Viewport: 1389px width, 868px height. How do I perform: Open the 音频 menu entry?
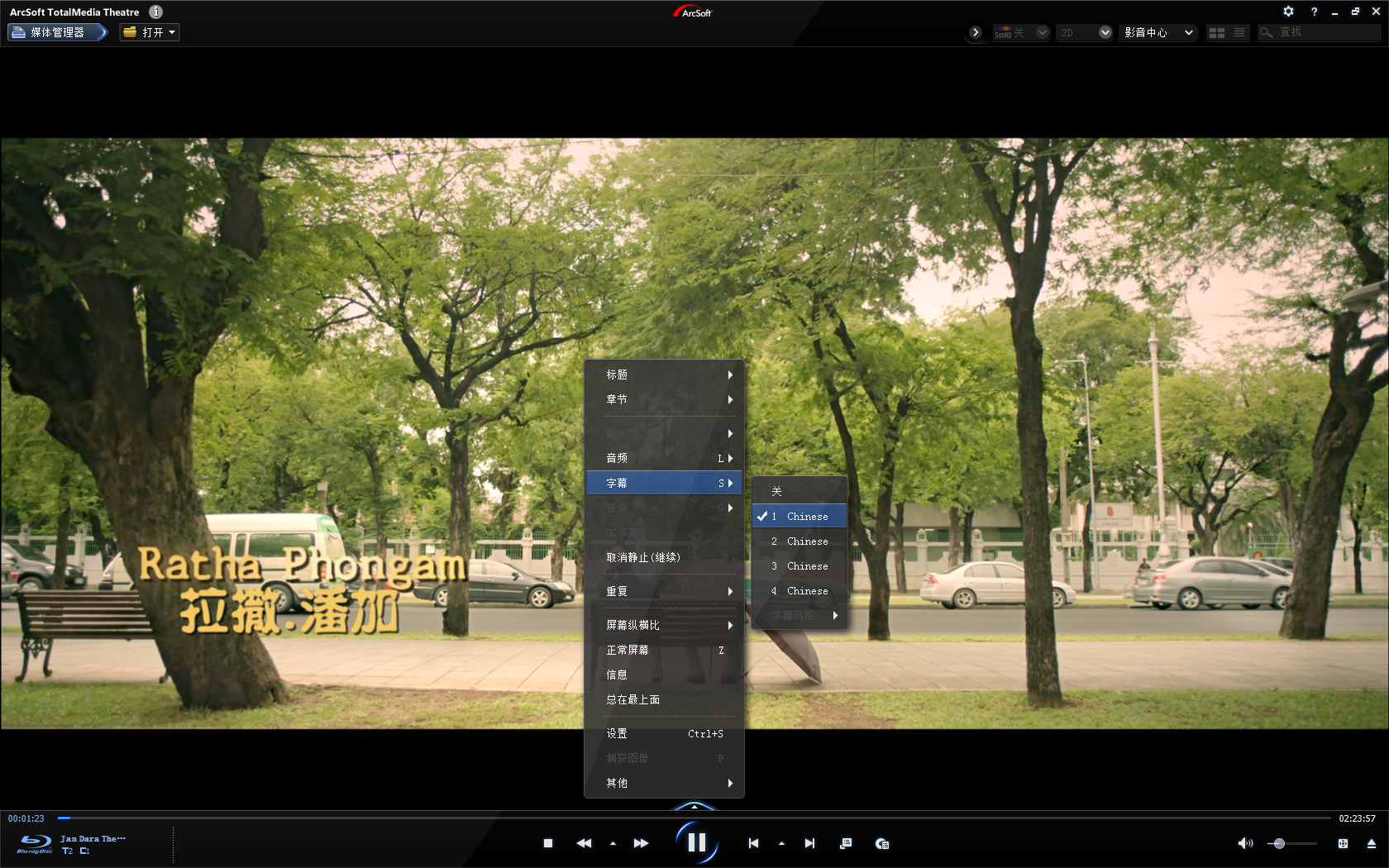click(x=664, y=458)
